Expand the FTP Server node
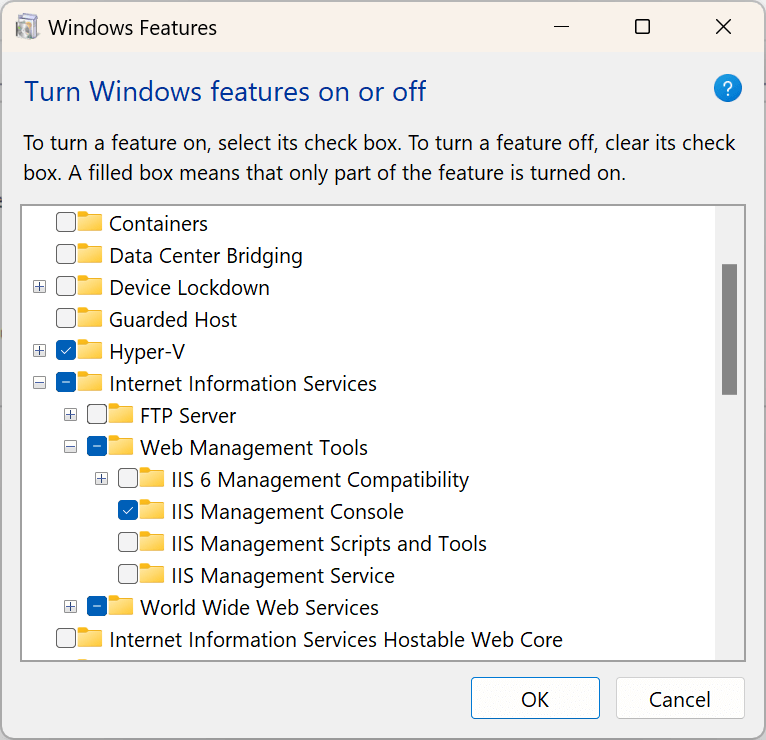766x740 pixels. (70, 415)
